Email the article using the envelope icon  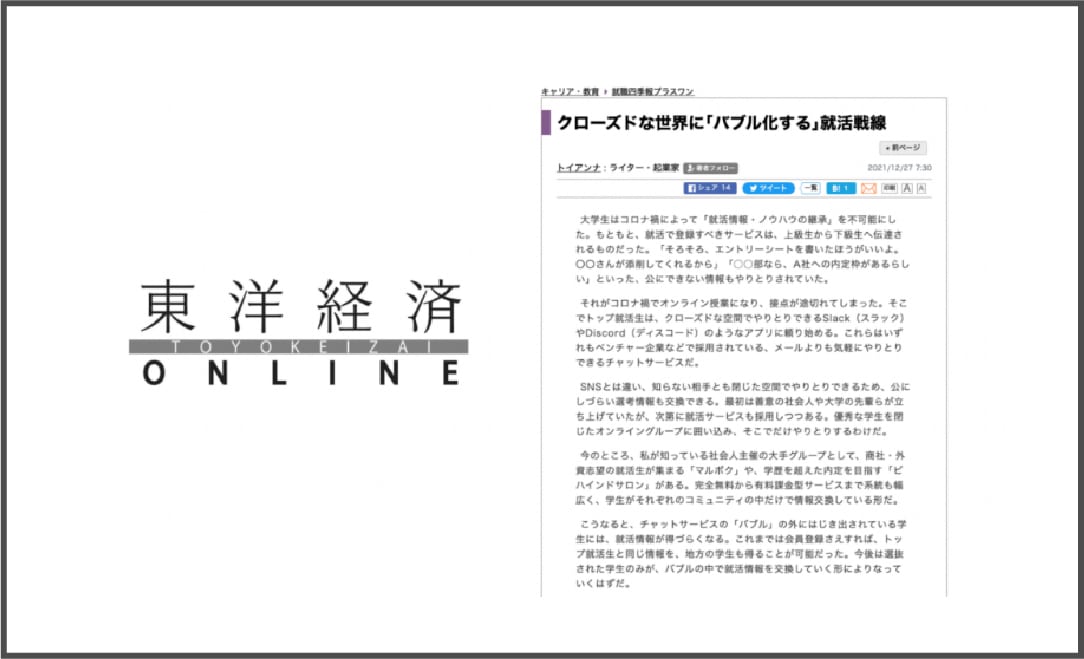click(x=867, y=187)
